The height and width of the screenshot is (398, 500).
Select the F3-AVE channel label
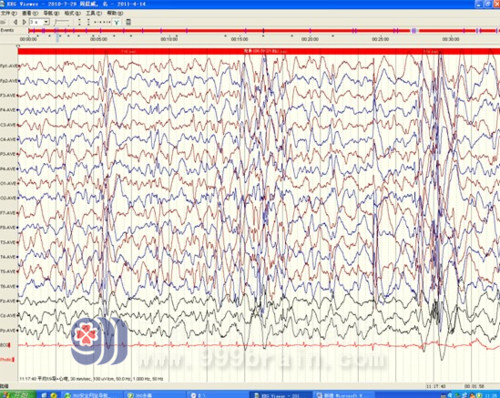click(x=8, y=95)
